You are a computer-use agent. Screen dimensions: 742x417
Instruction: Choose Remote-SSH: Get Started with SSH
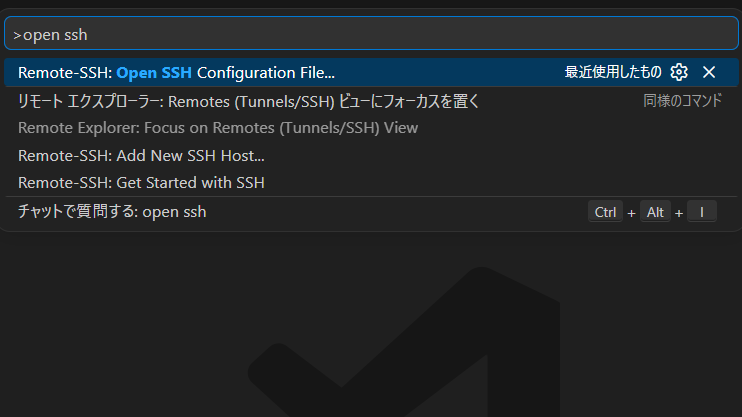[x=371, y=183]
